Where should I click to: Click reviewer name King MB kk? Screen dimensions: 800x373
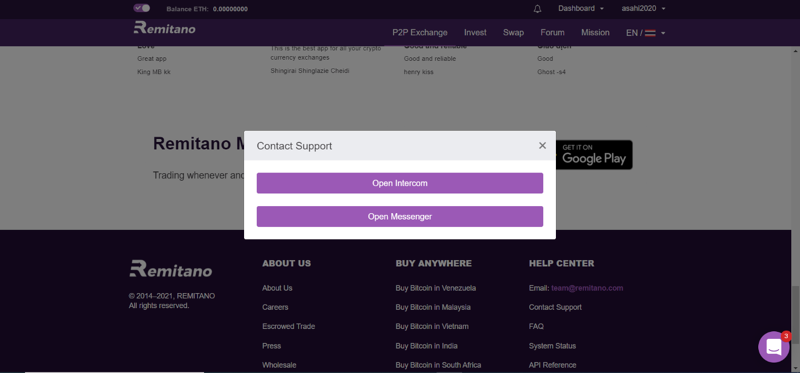pyautogui.click(x=154, y=72)
